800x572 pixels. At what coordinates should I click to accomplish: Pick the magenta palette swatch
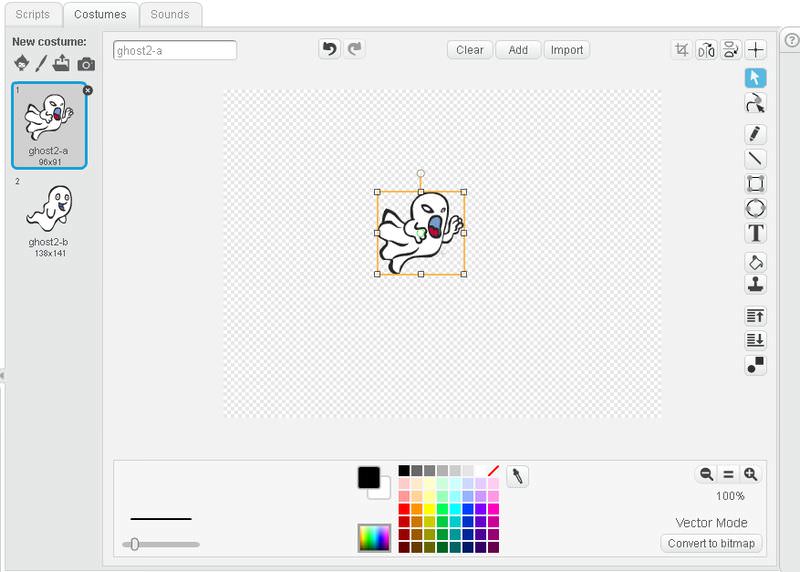(x=493, y=509)
